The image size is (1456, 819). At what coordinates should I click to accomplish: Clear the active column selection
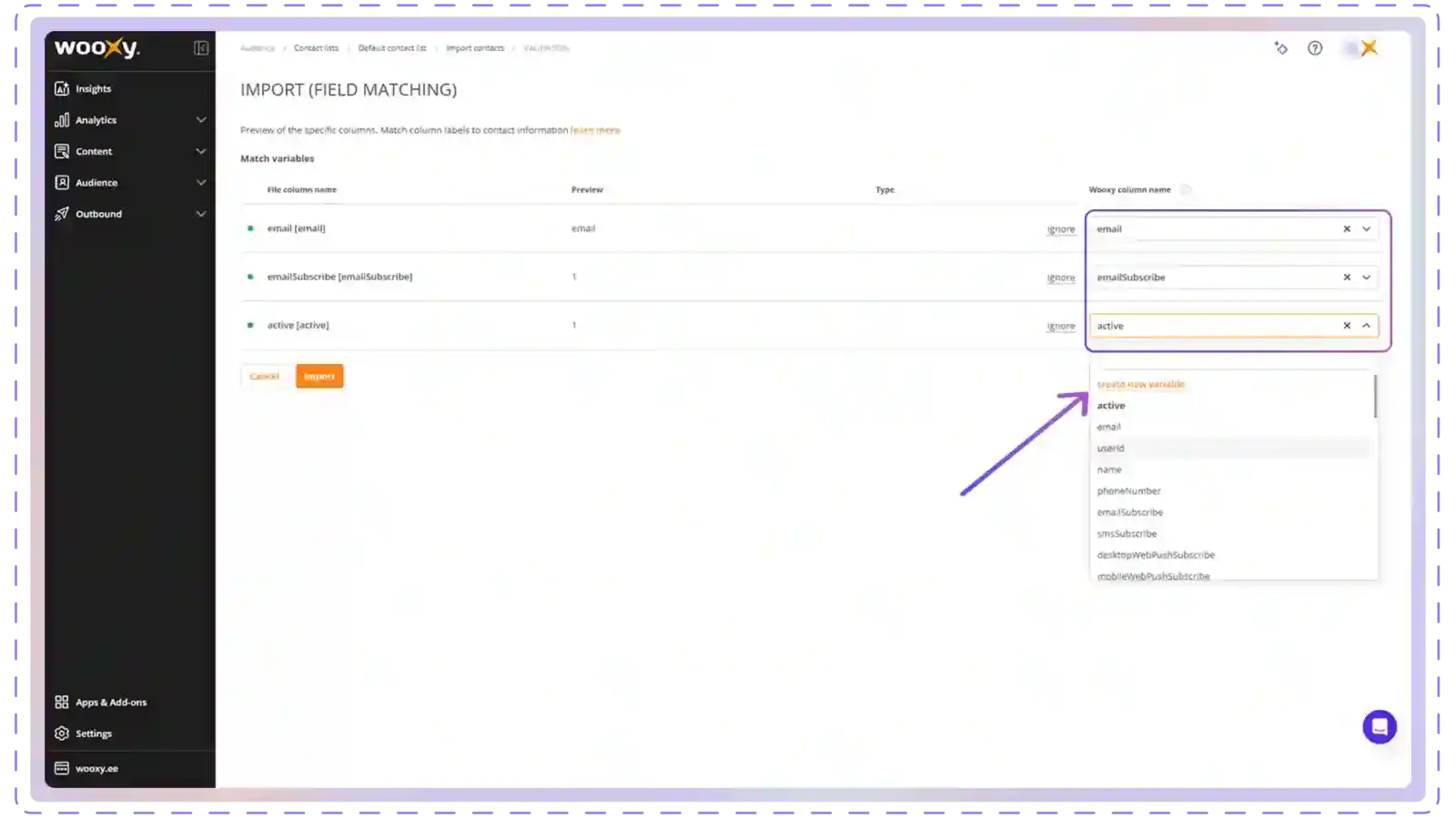point(1347,326)
